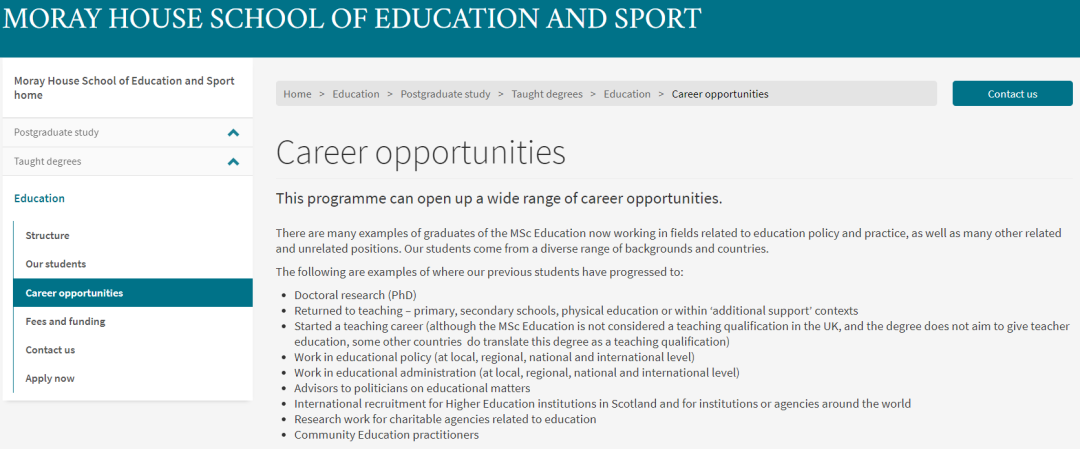Open Our students sidebar item

coord(56,264)
